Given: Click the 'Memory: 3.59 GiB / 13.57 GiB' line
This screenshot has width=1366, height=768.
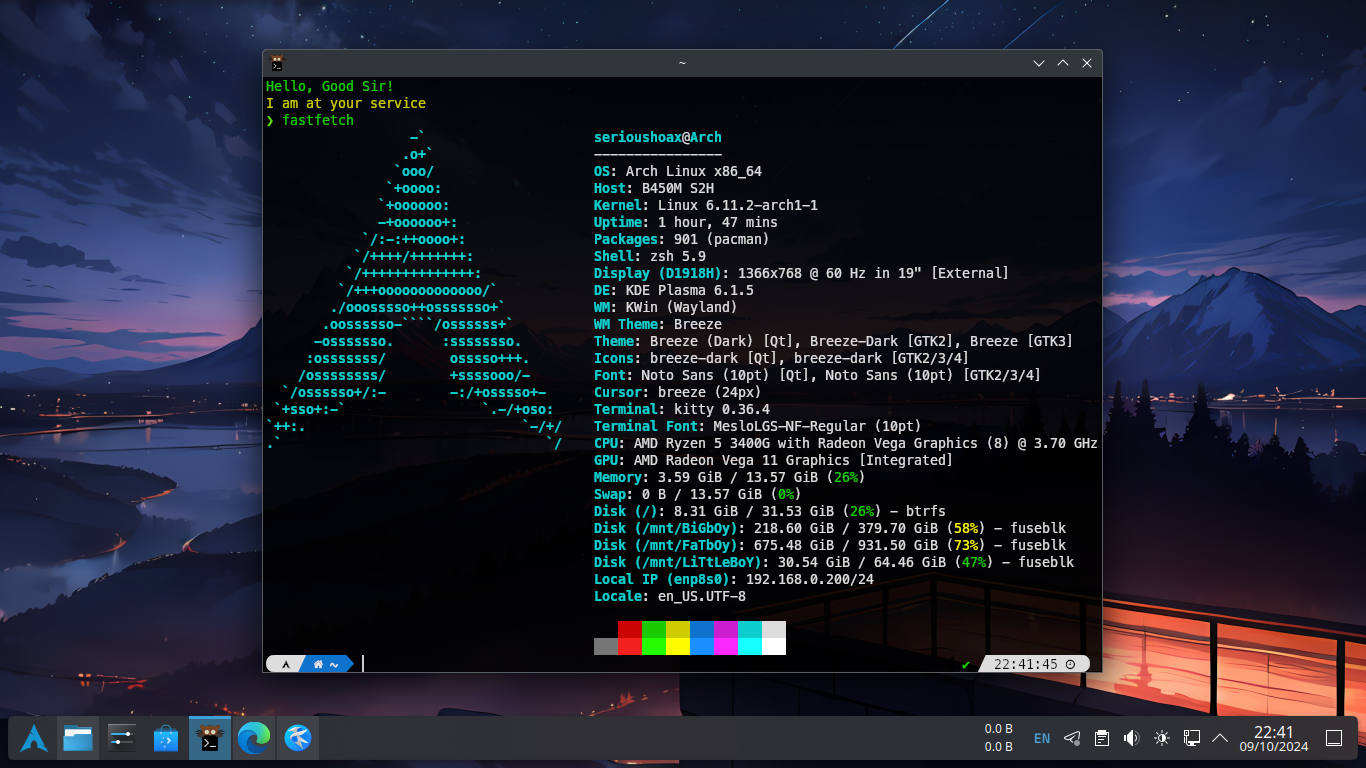Looking at the screenshot, I should click(730, 477).
